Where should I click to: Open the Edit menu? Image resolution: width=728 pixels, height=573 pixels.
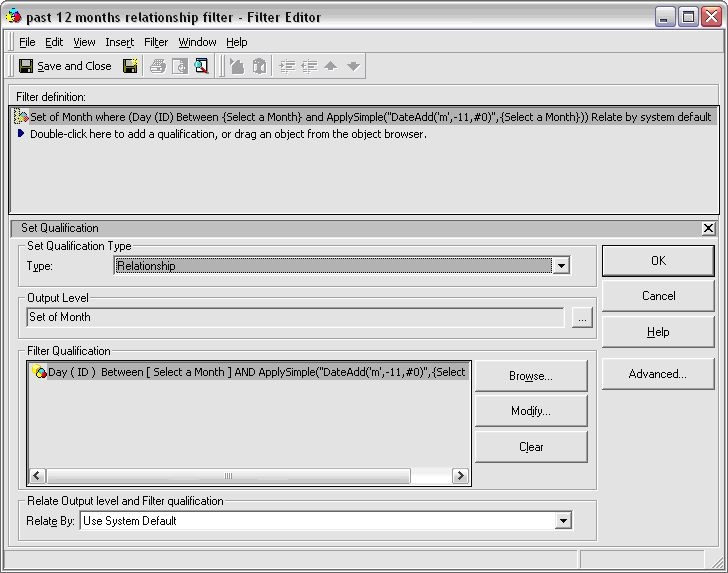click(54, 42)
